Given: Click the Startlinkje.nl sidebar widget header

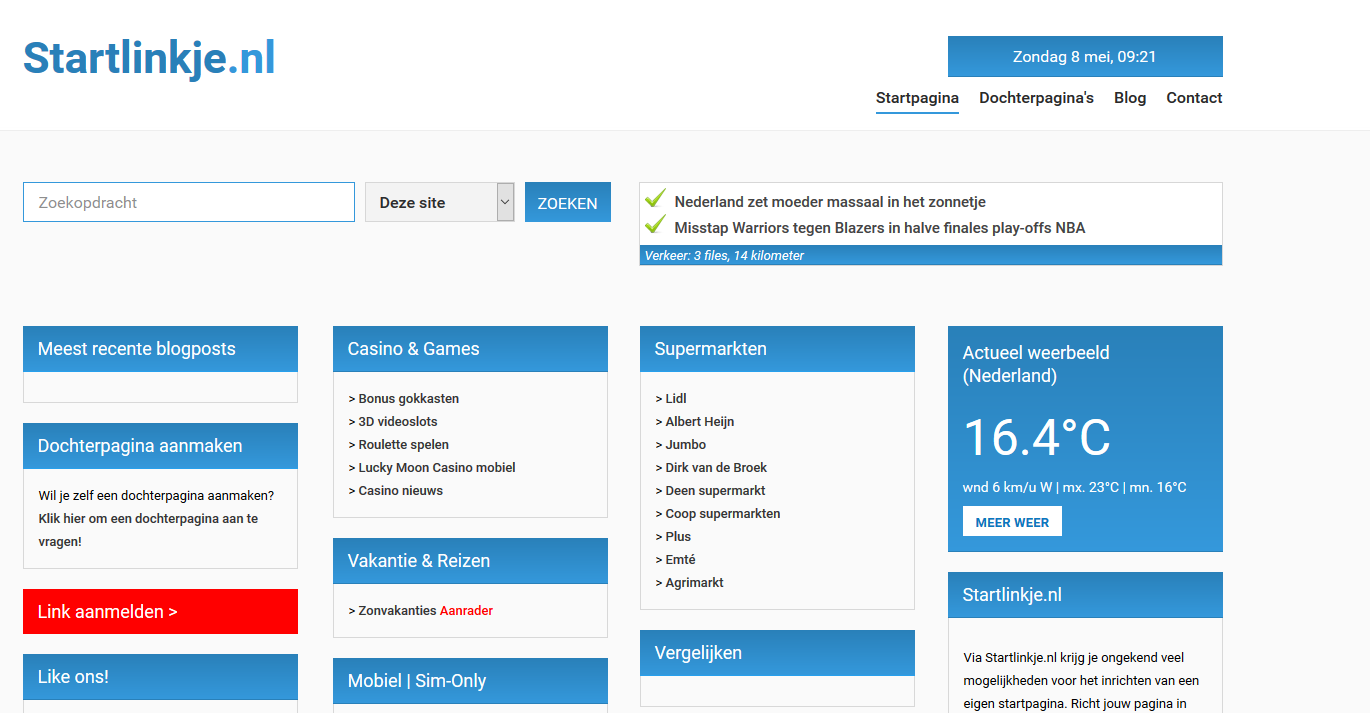Looking at the screenshot, I should point(1085,595).
